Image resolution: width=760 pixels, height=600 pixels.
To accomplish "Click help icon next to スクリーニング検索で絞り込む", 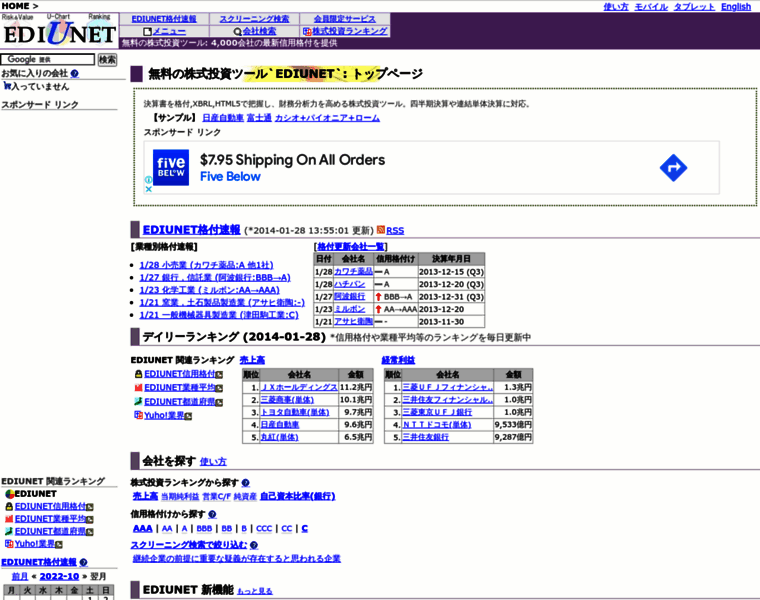I will 254,545.
